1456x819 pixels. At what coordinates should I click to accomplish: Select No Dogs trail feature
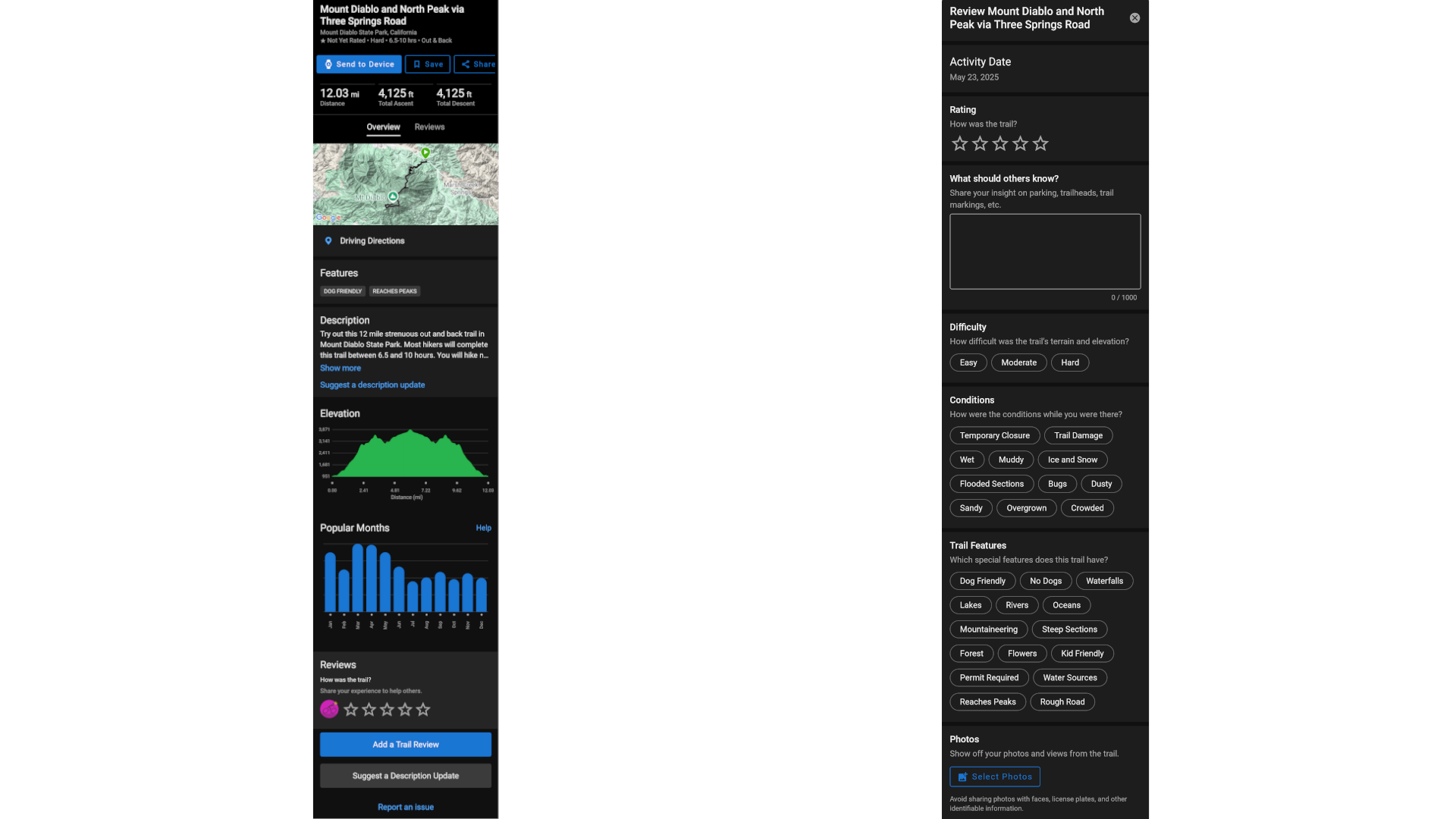click(1046, 582)
